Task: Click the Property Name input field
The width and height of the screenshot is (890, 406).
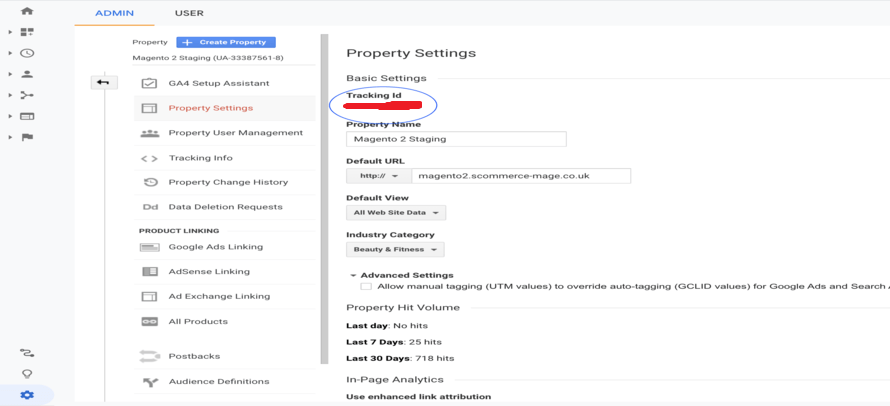Action: [x=456, y=139]
